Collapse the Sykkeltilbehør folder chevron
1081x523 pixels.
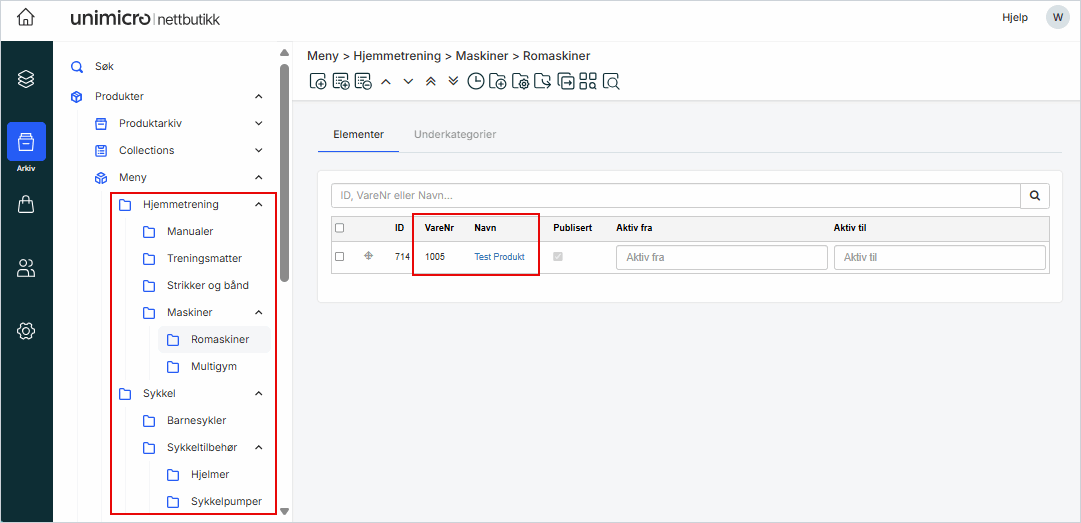(258, 448)
